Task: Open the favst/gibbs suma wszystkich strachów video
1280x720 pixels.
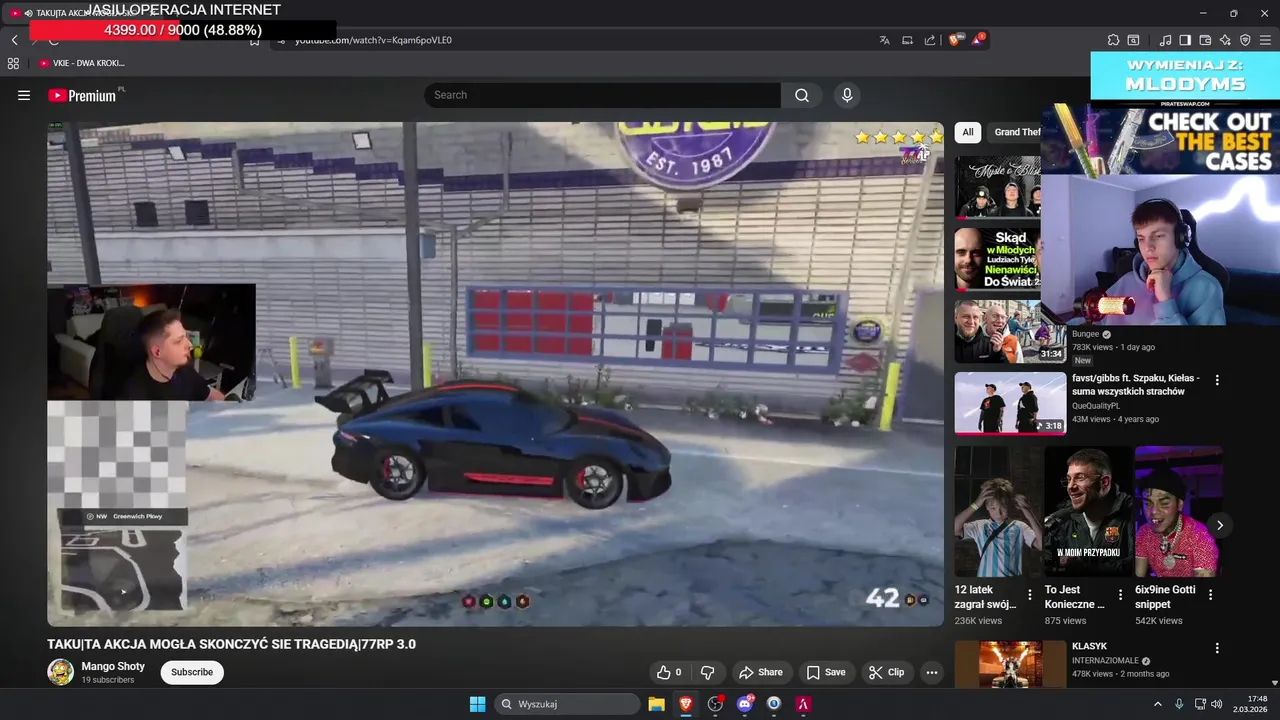Action: pos(1135,385)
